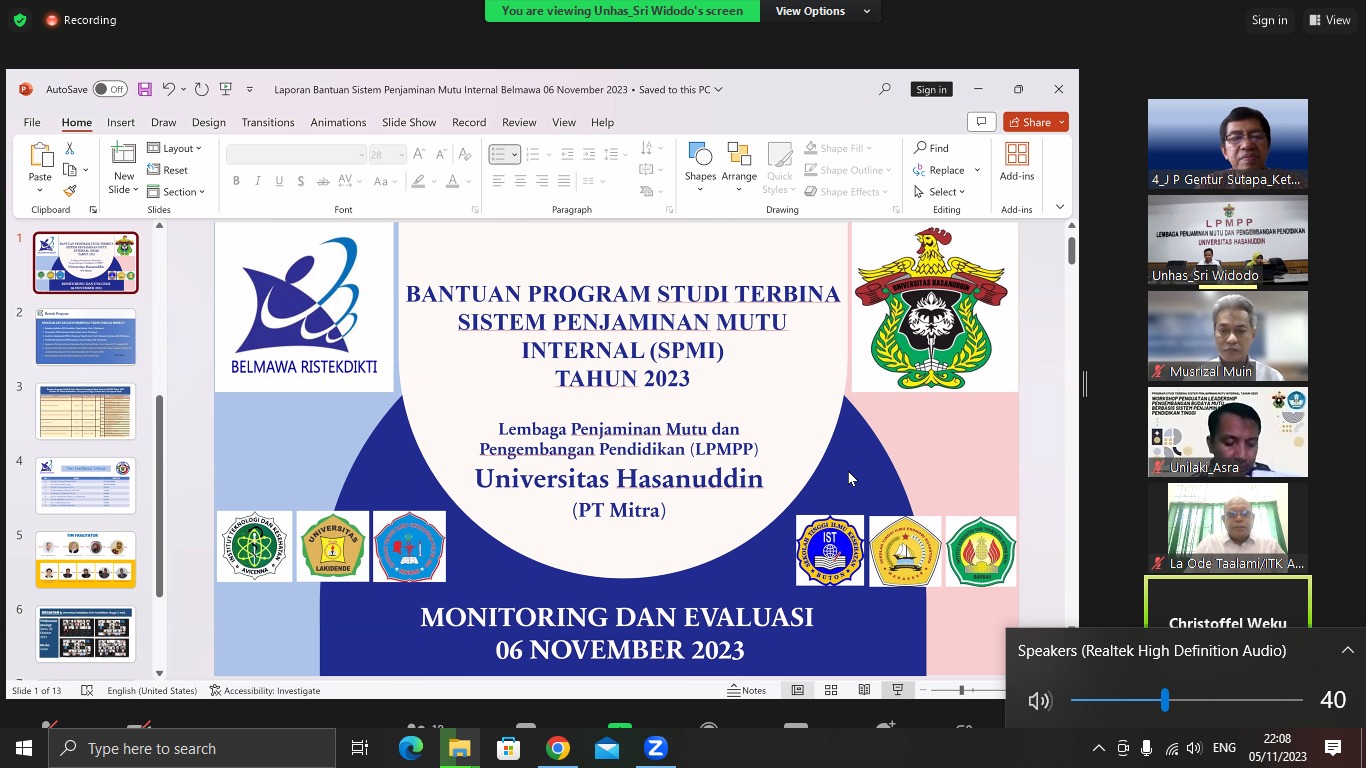Start presentation from beginning icon
Screen dimensions: 1366x768
227,90
